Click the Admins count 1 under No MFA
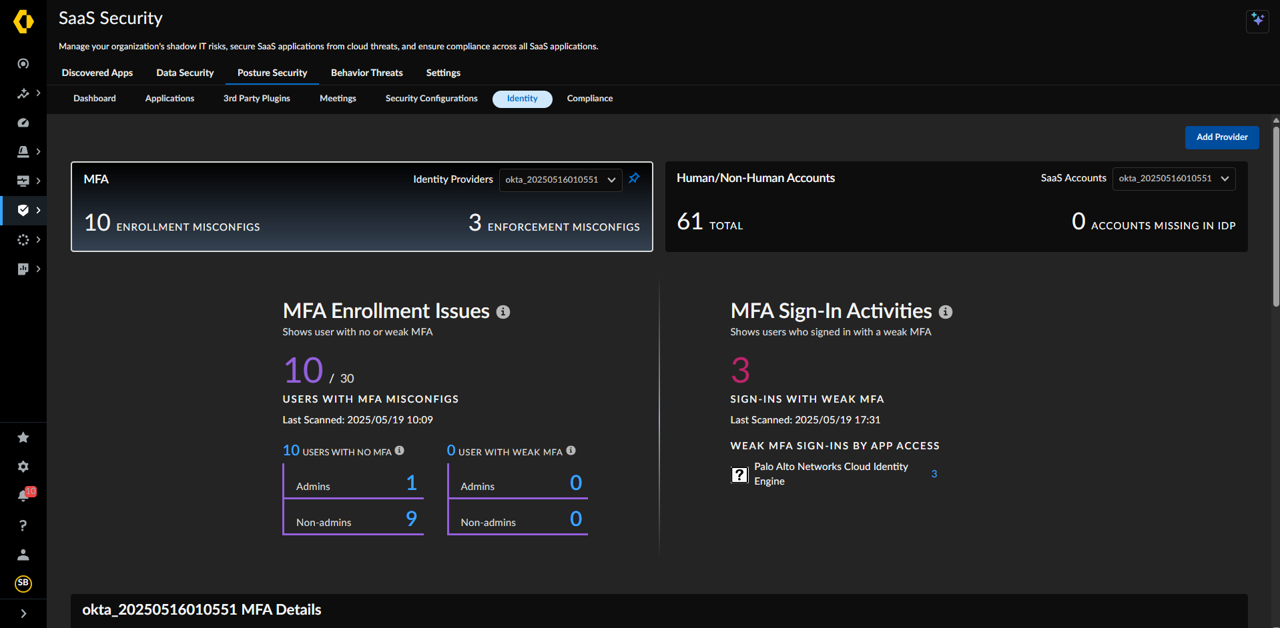This screenshot has height=628, width=1280. click(x=411, y=484)
